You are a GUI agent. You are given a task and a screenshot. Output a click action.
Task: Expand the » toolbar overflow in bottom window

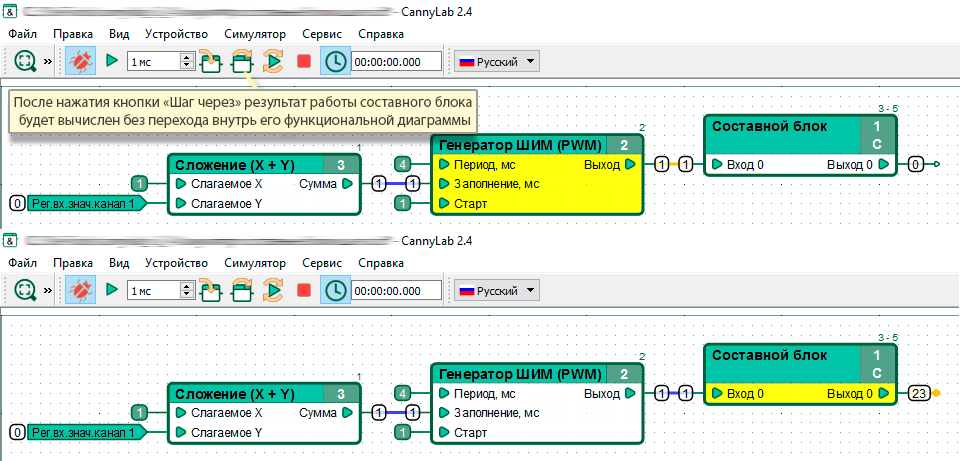(48, 290)
